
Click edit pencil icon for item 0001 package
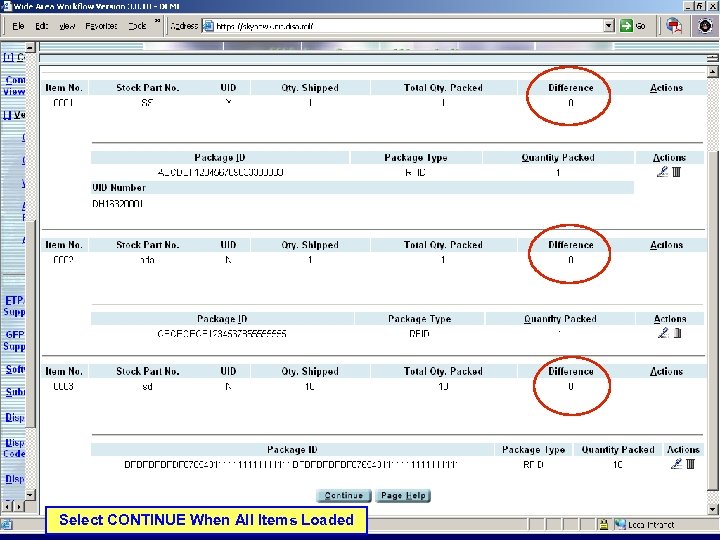(x=662, y=172)
